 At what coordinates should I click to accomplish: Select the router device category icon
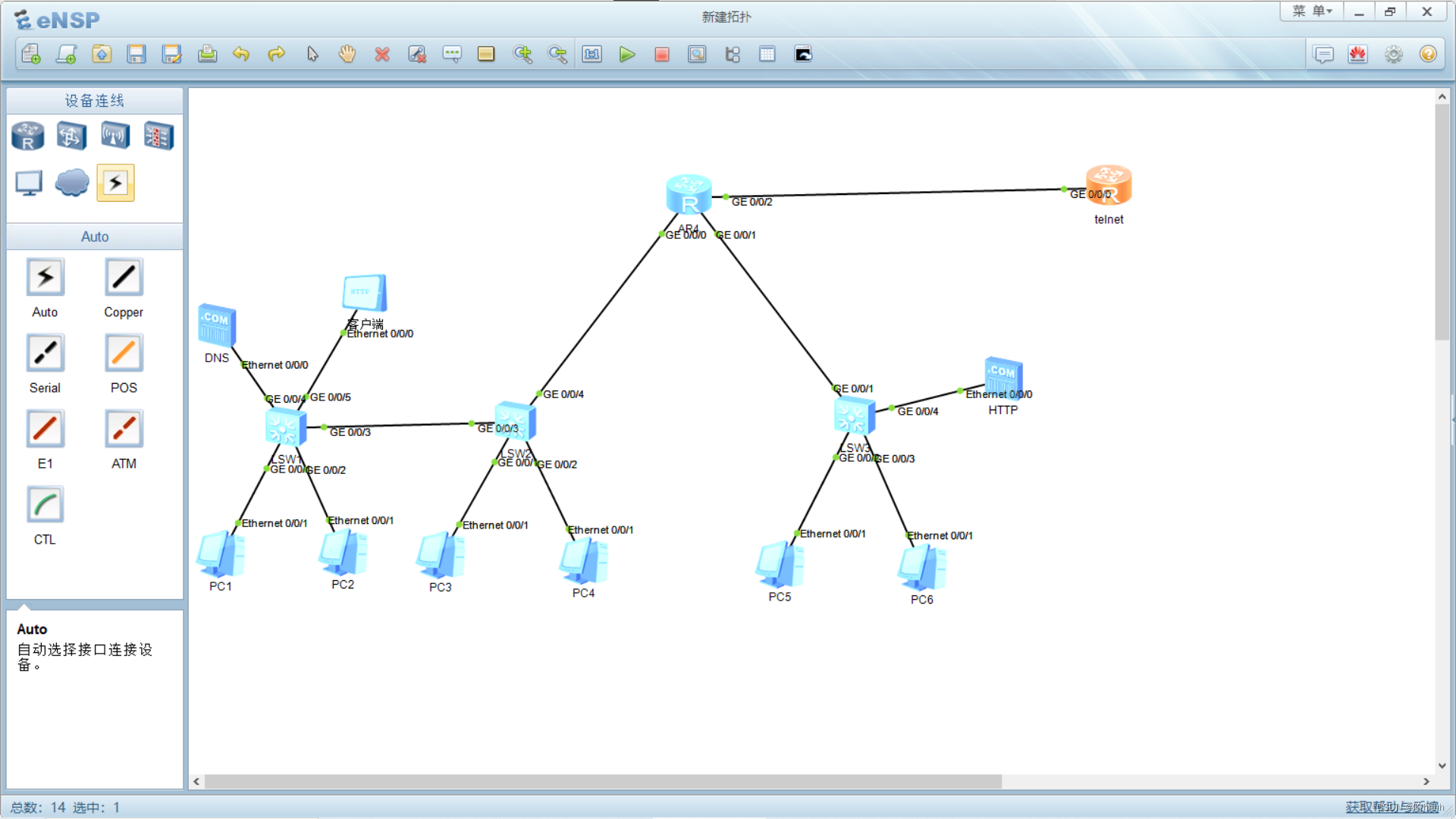click(28, 136)
